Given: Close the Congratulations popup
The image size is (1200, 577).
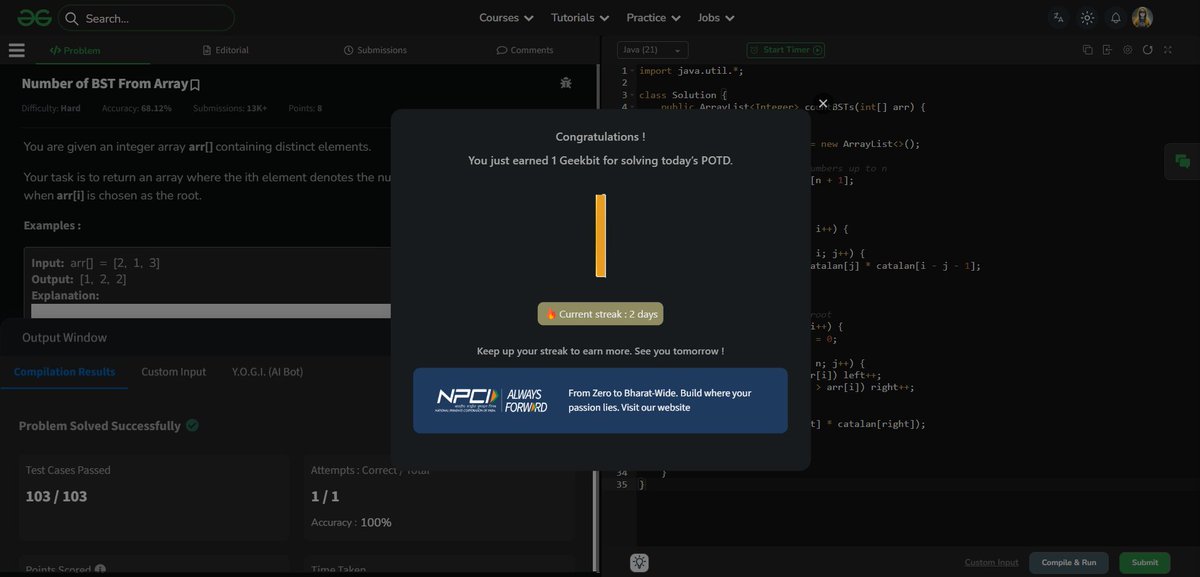Looking at the screenshot, I should coord(823,103).
